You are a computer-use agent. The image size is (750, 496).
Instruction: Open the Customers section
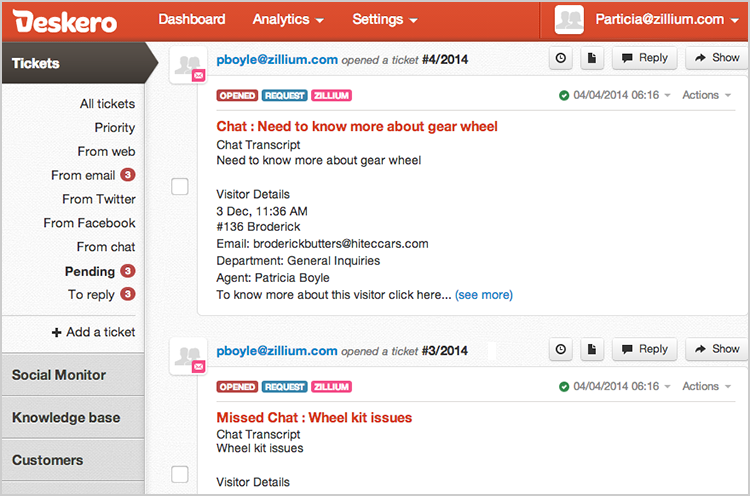[73, 460]
